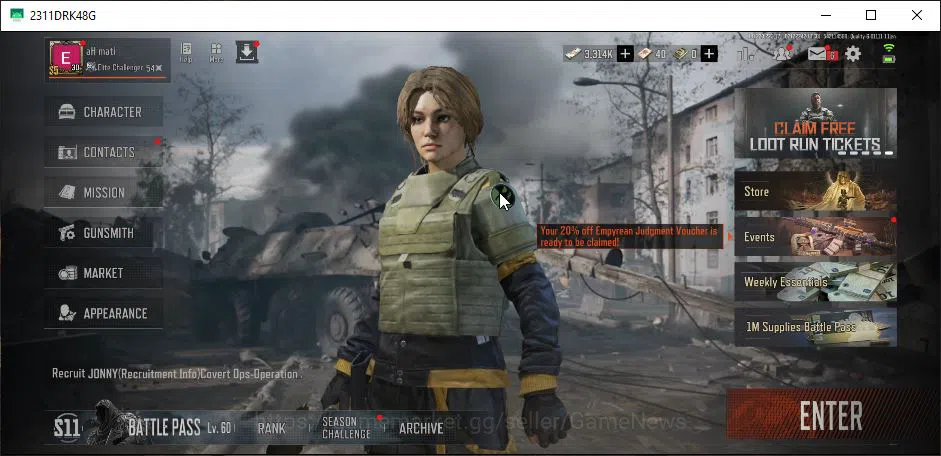Check the battery indicator
941x456 pixels.
click(x=889, y=59)
